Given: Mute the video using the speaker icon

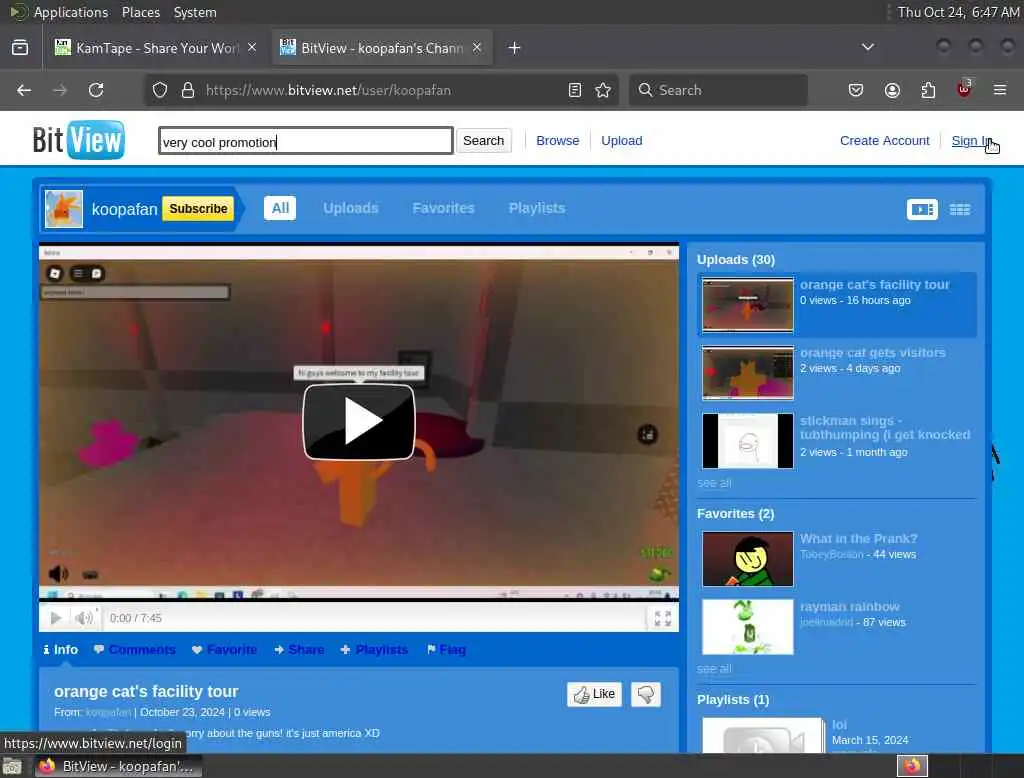Looking at the screenshot, I should click(83, 617).
